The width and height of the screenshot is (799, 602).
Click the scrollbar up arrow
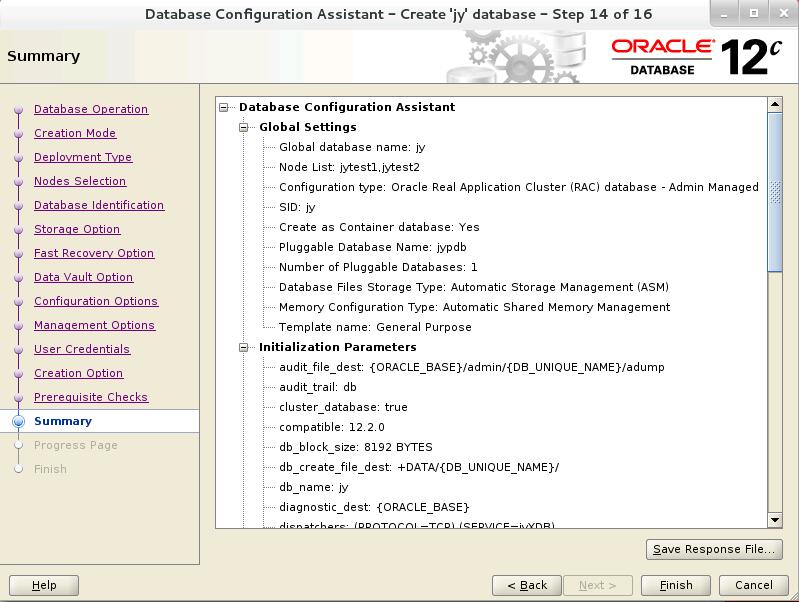point(775,104)
